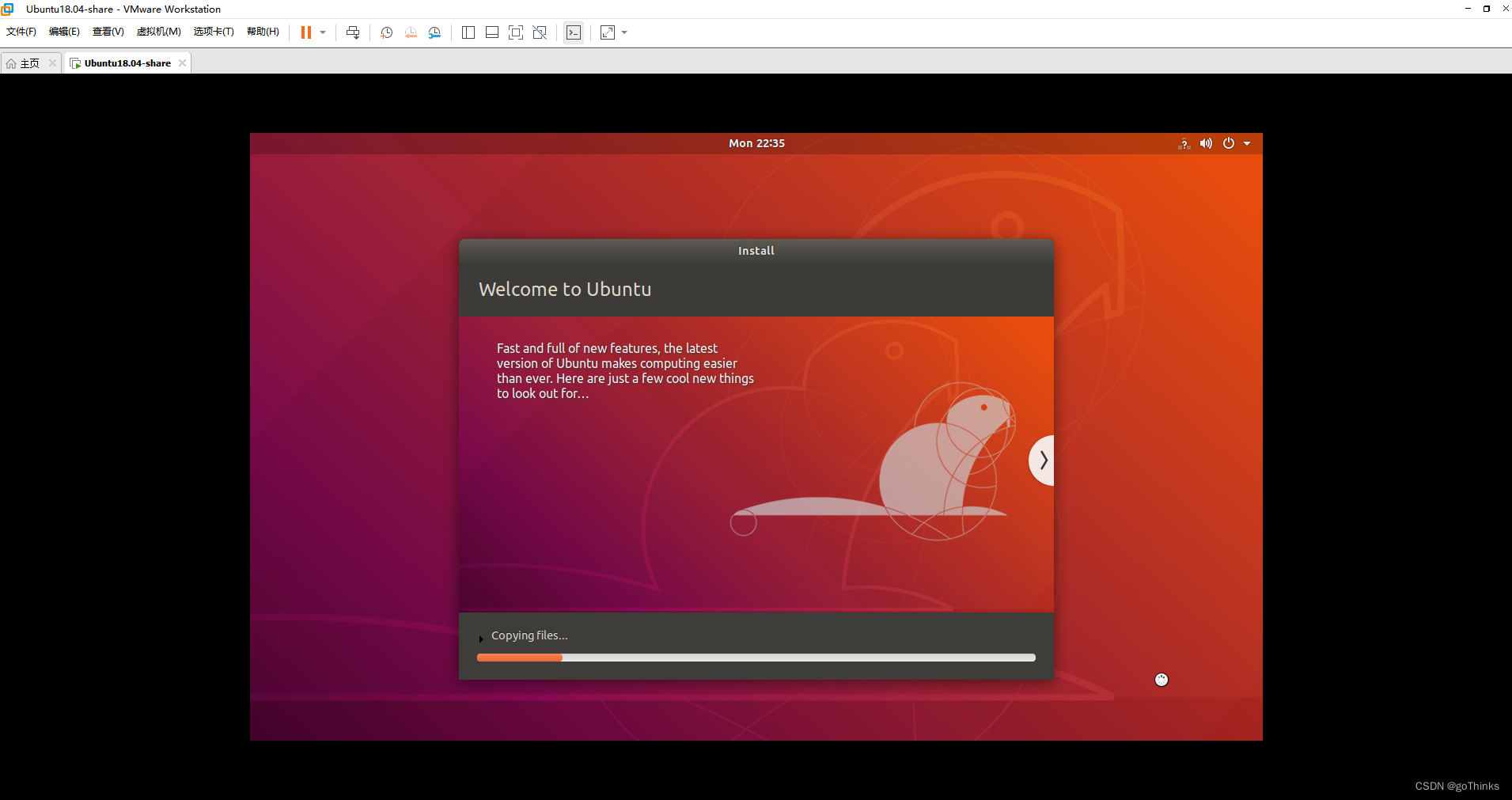
Task: Click the Welcome to Ubuntu heading
Action: (565, 290)
